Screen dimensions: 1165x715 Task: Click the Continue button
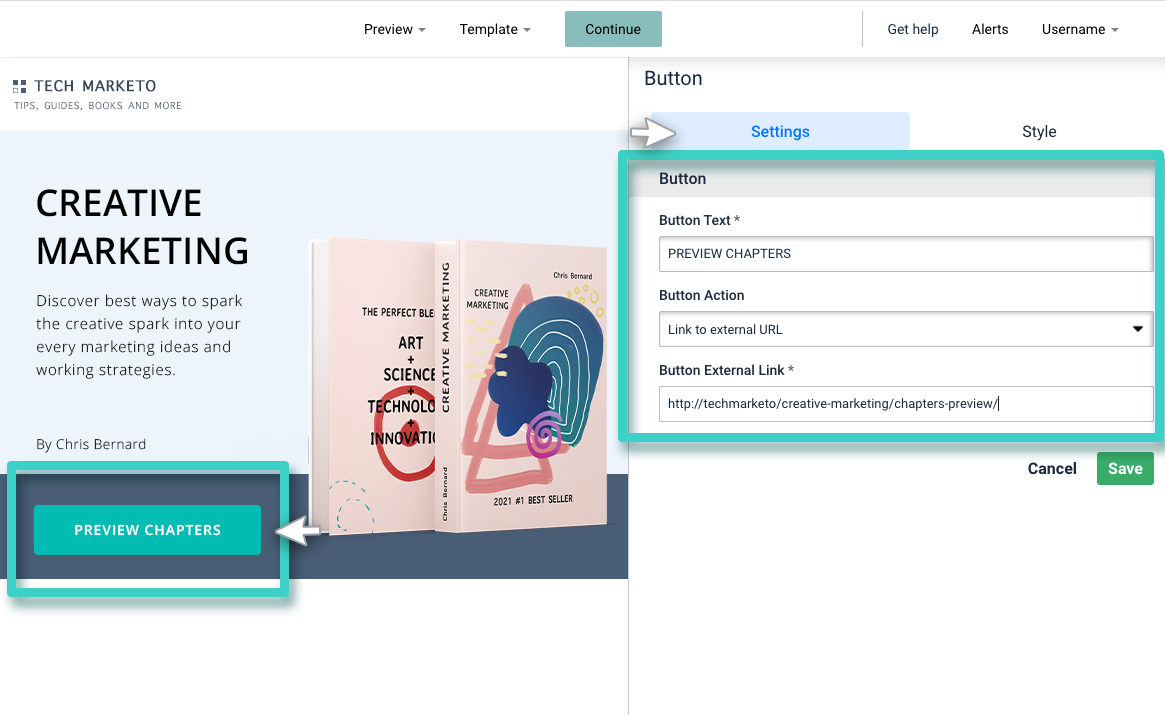click(x=613, y=29)
